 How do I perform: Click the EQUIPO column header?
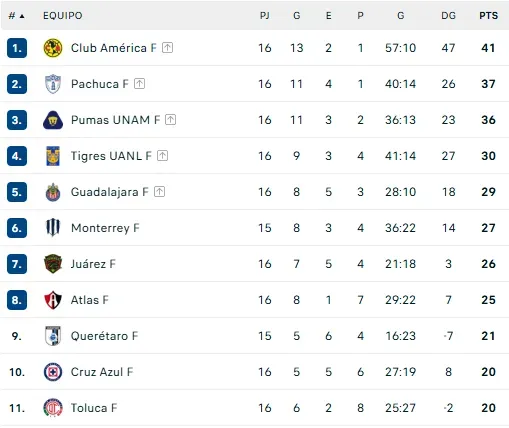tap(63, 16)
